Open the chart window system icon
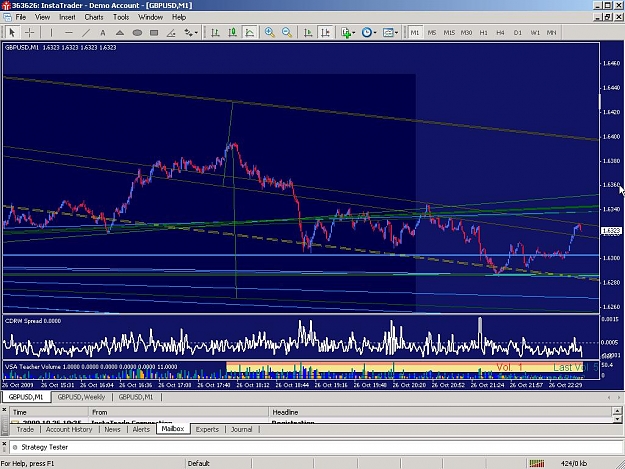Image resolution: width=625 pixels, height=469 pixels. (7, 17)
